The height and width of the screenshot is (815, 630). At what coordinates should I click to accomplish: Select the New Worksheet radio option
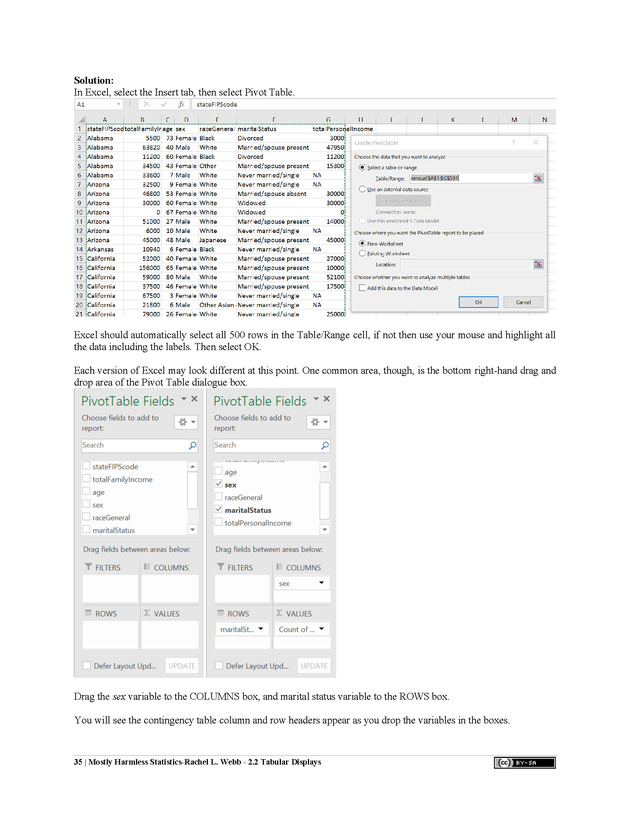[362, 243]
